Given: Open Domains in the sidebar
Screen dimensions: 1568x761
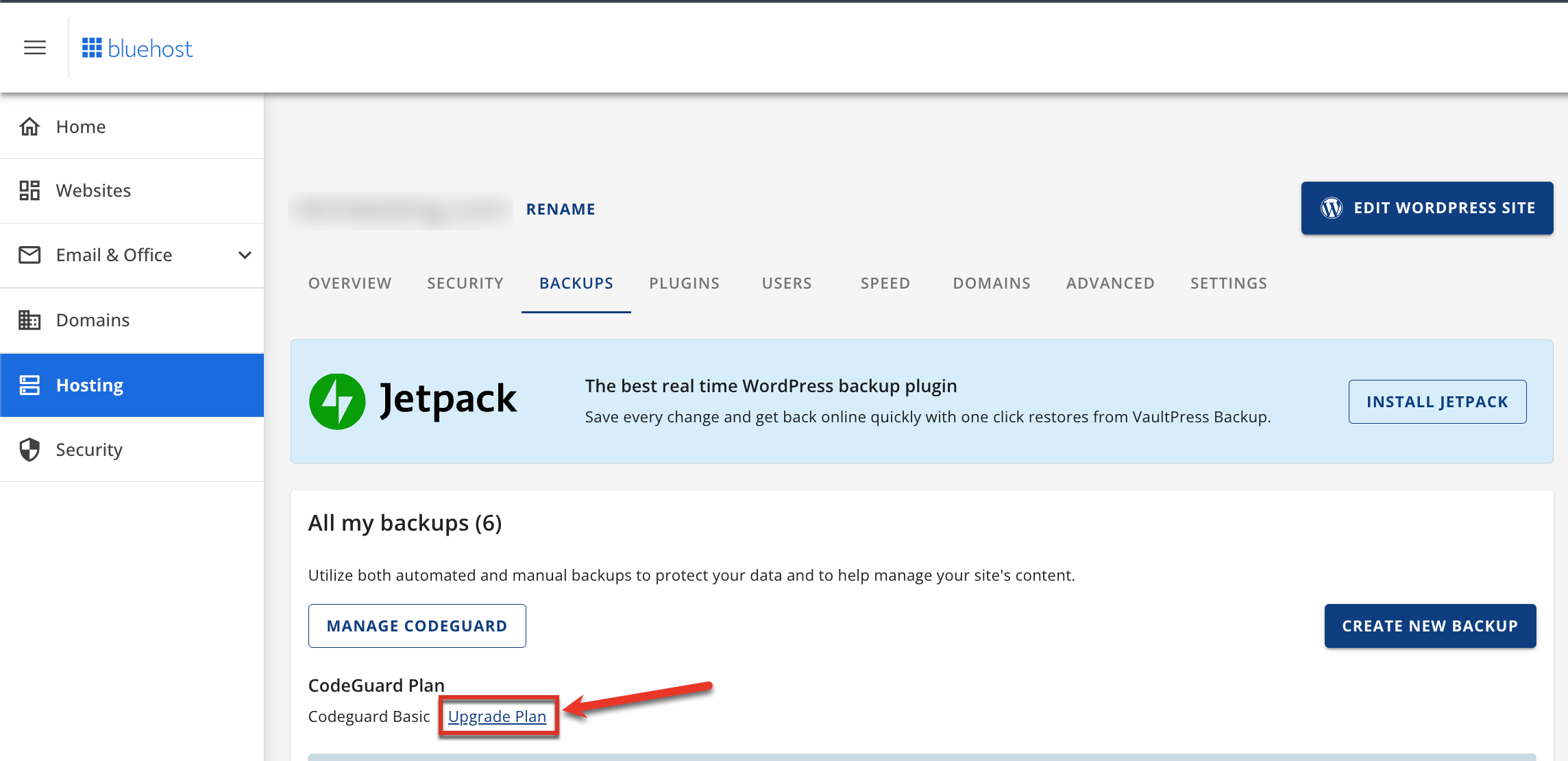Looking at the screenshot, I should pos(132,320).
